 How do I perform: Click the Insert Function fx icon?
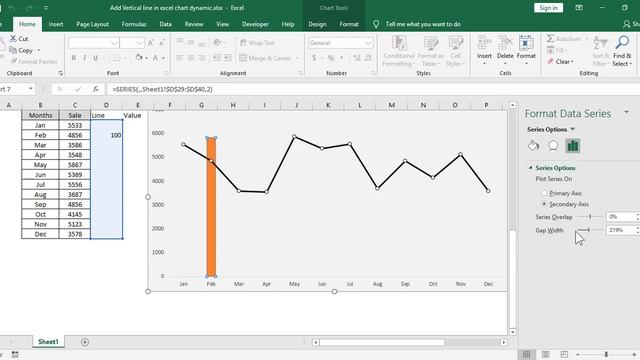96,89
